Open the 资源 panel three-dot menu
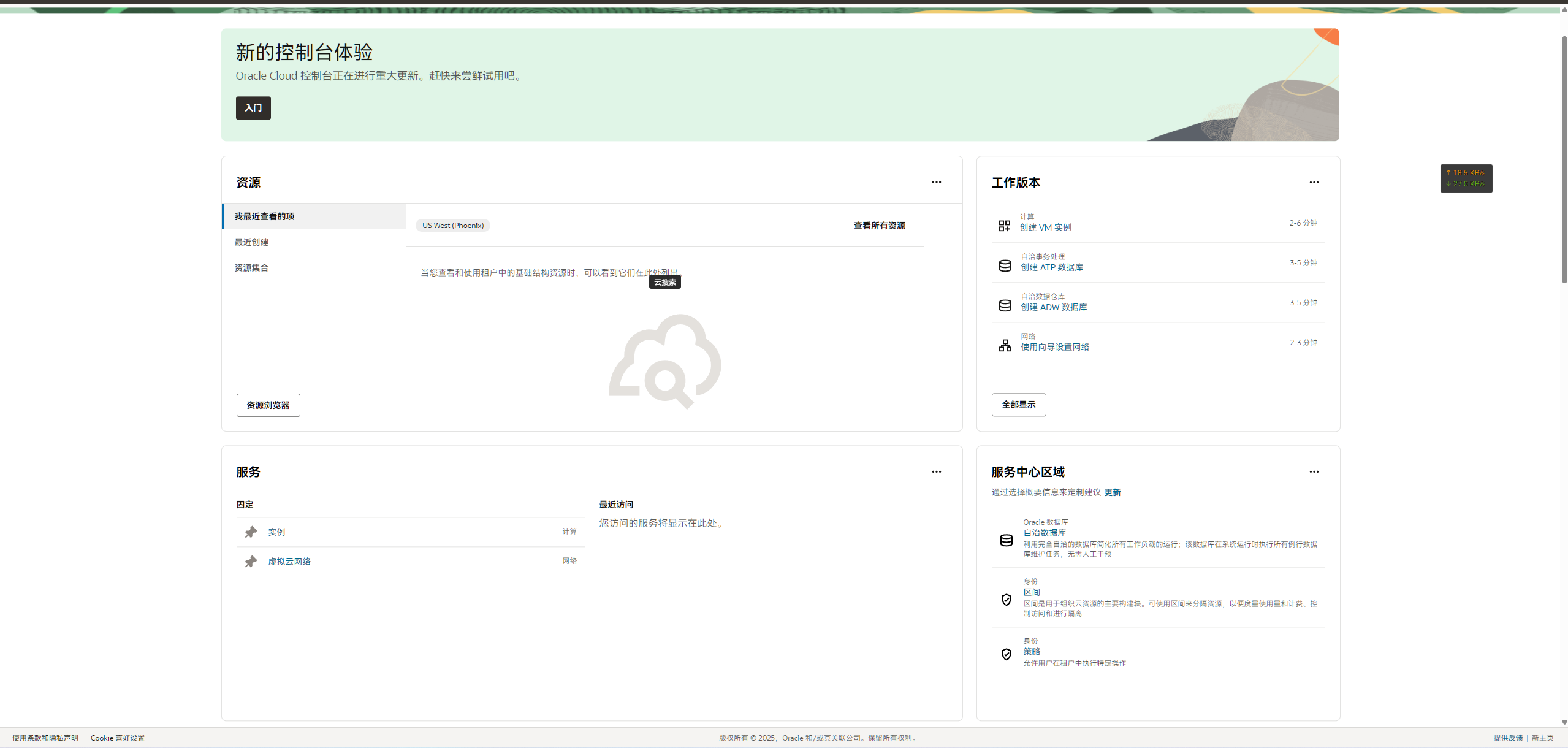Screen dimensions: 1568x748 (937, 182)
